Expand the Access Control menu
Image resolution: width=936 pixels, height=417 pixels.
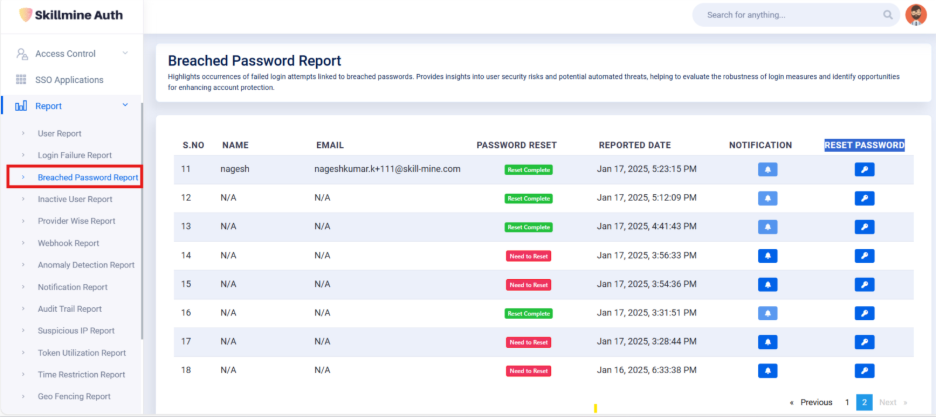(x=124, y=53)
